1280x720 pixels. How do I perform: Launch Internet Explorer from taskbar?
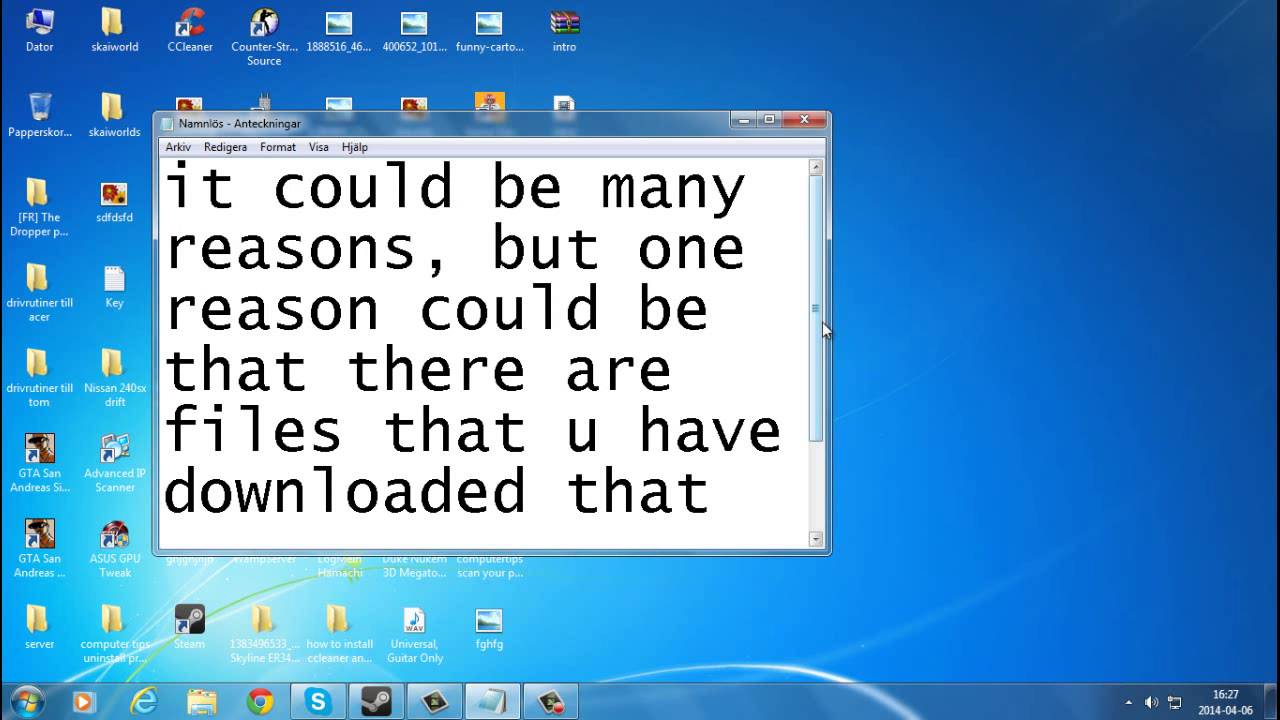[x=144, y=702]
